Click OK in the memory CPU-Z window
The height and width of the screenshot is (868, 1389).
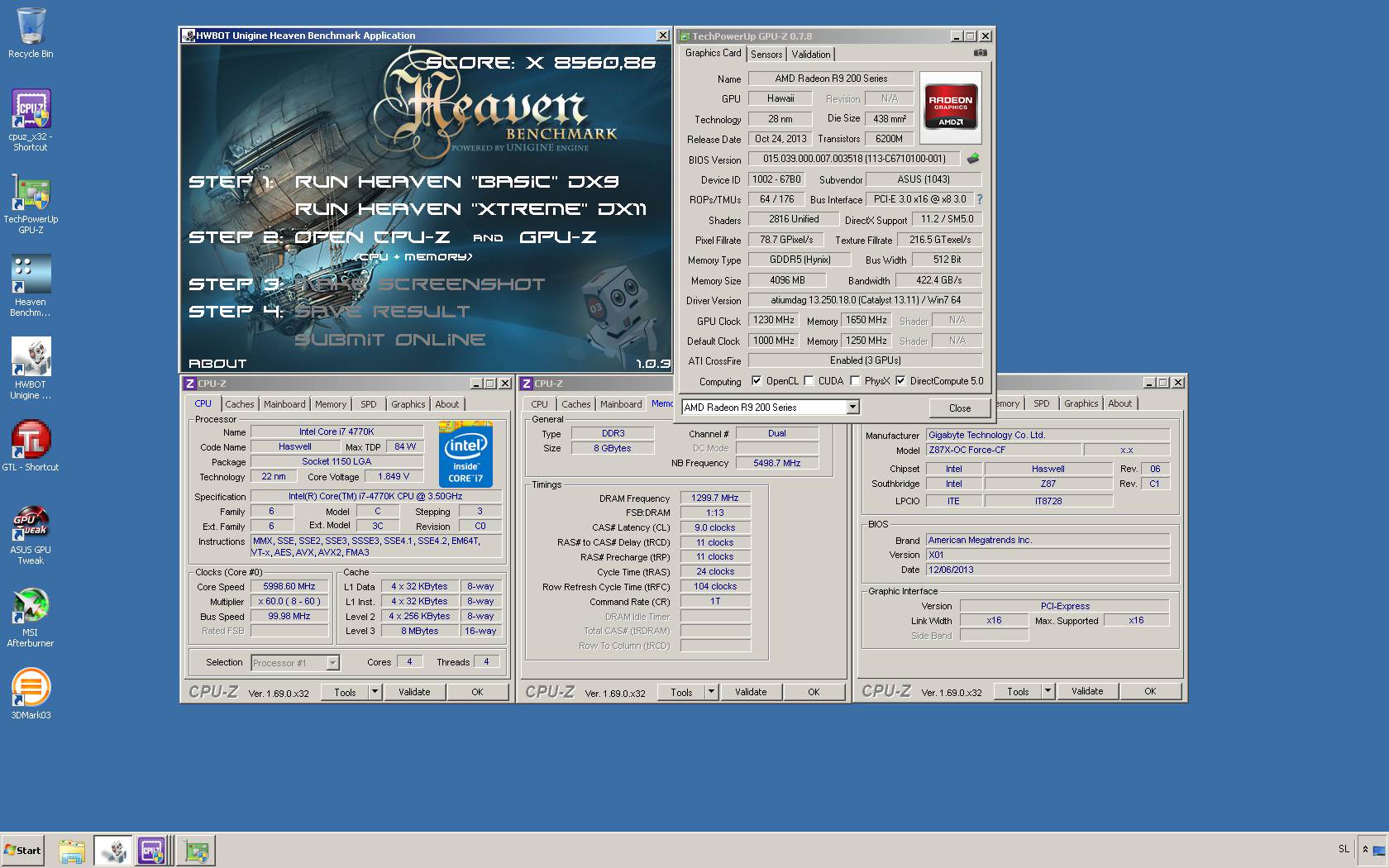[814, 692]
